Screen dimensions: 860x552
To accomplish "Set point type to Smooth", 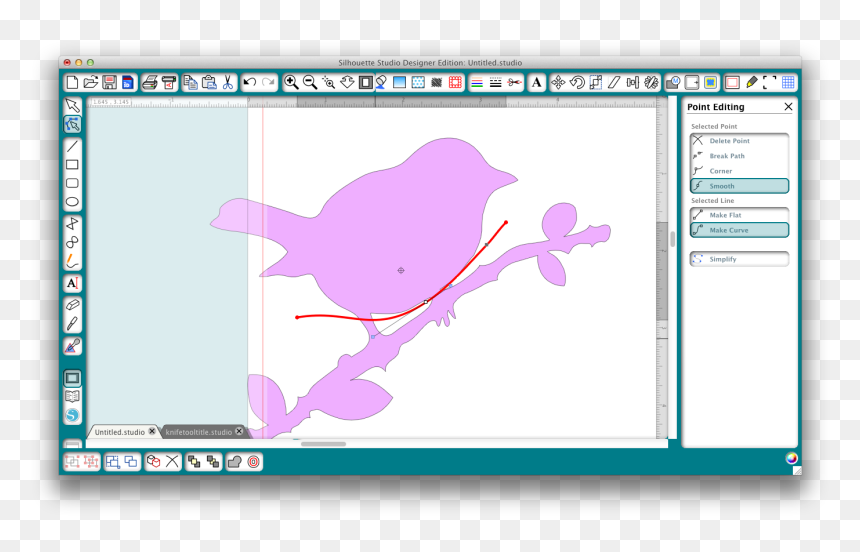I will [x=739, y=186].
